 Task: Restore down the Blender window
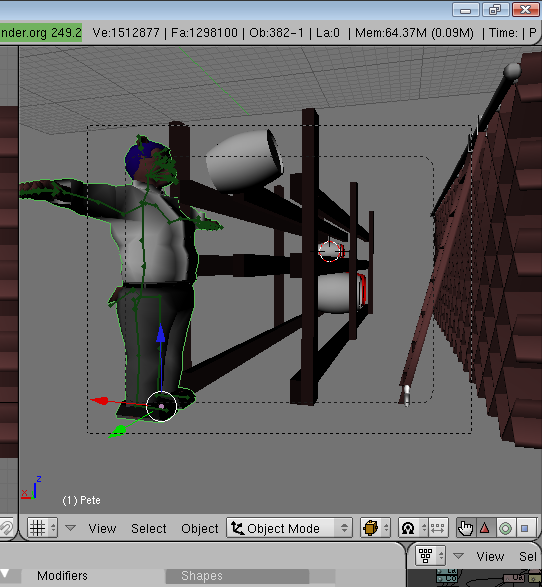pyautogui.click(x=495, y=10)
